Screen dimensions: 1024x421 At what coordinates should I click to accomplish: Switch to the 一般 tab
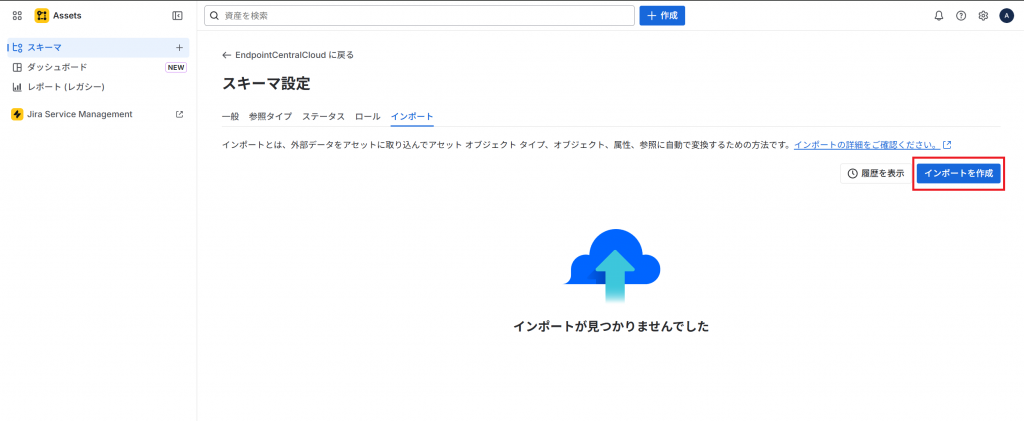coord(231,116)
